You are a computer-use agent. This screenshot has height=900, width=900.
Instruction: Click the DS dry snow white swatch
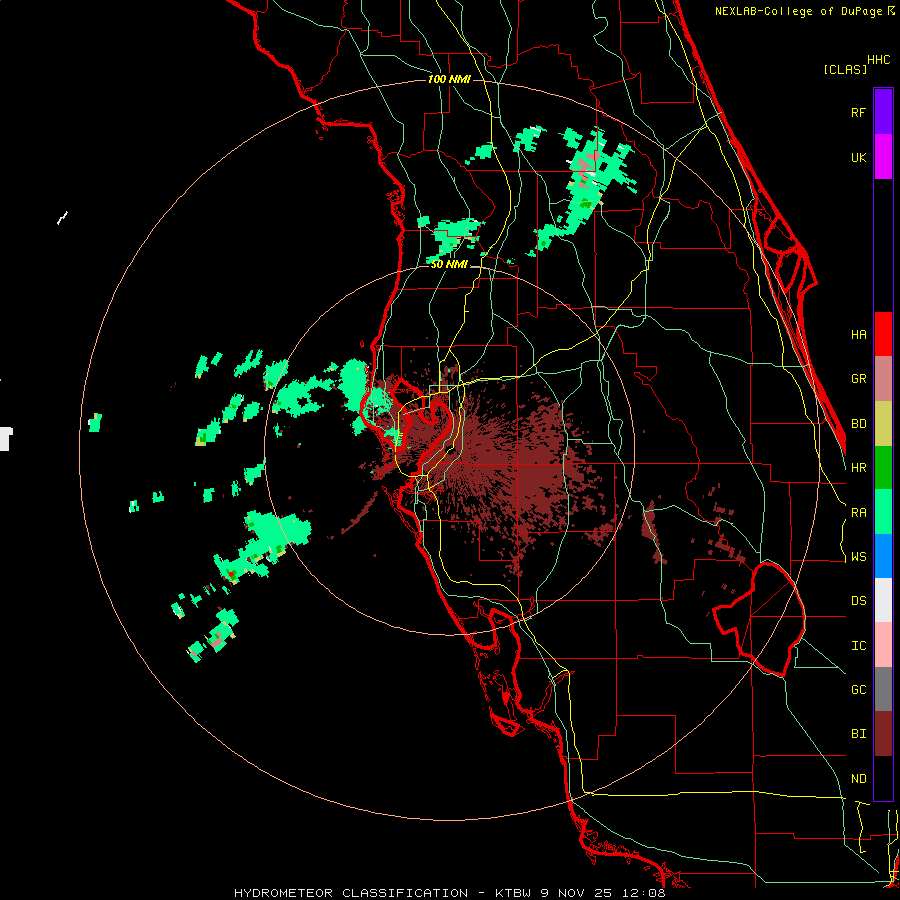(x=883, y=600)
